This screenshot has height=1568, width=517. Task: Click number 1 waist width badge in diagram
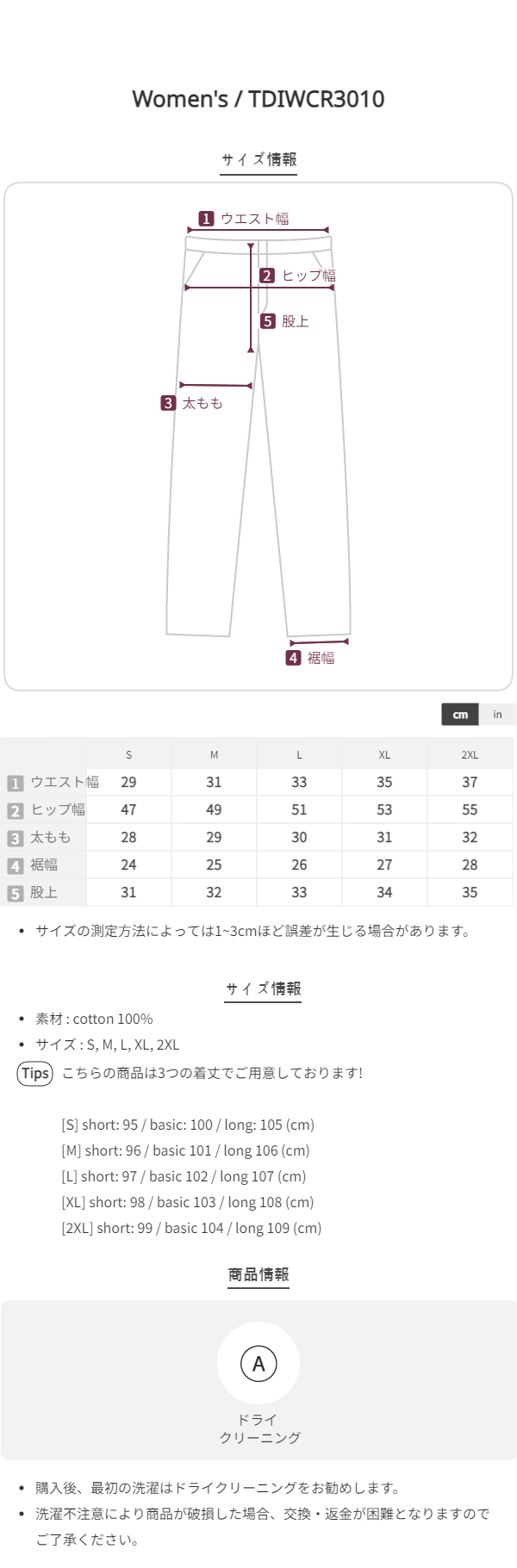(x=206, y=219)
